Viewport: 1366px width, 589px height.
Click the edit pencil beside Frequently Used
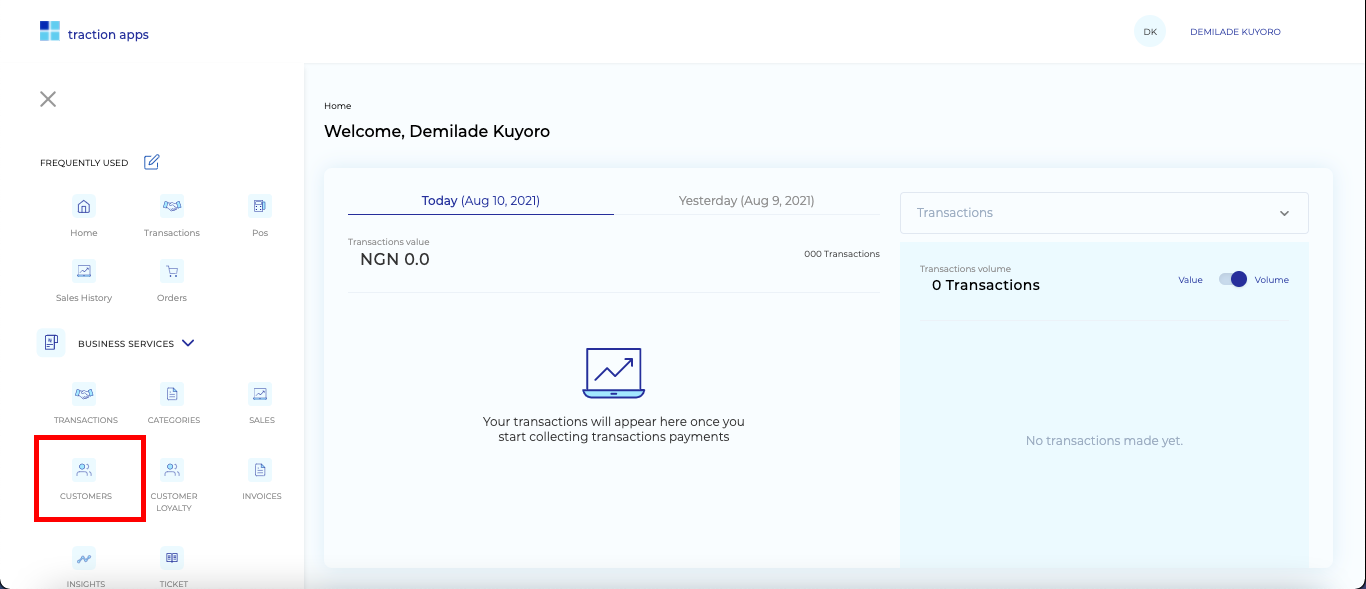coord(151,162)
